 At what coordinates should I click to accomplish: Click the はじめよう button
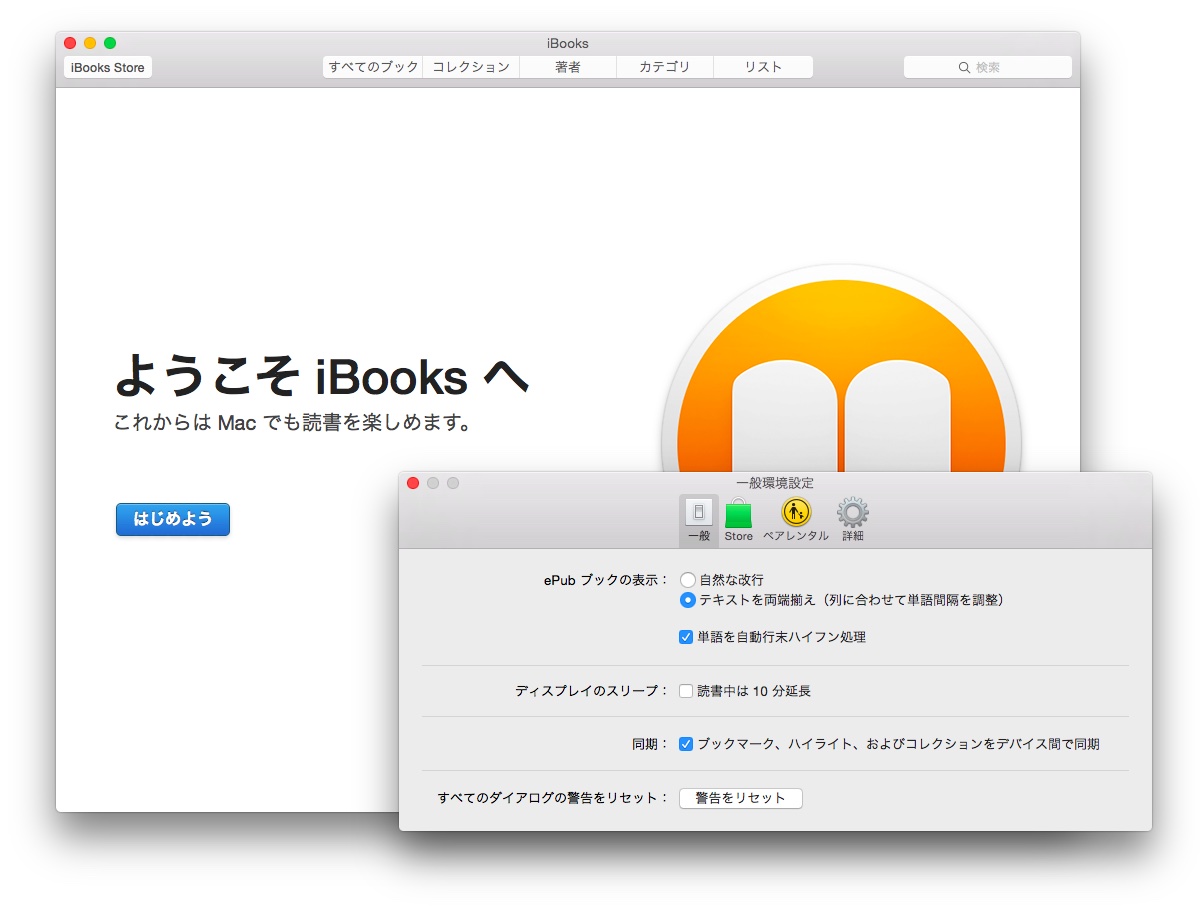coord(173,519)
